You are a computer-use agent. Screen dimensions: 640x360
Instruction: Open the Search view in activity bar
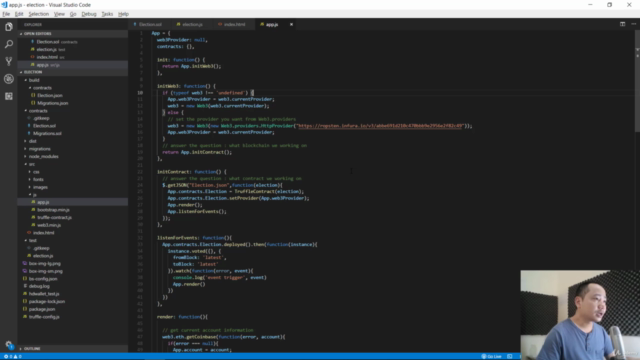point(9,44)
